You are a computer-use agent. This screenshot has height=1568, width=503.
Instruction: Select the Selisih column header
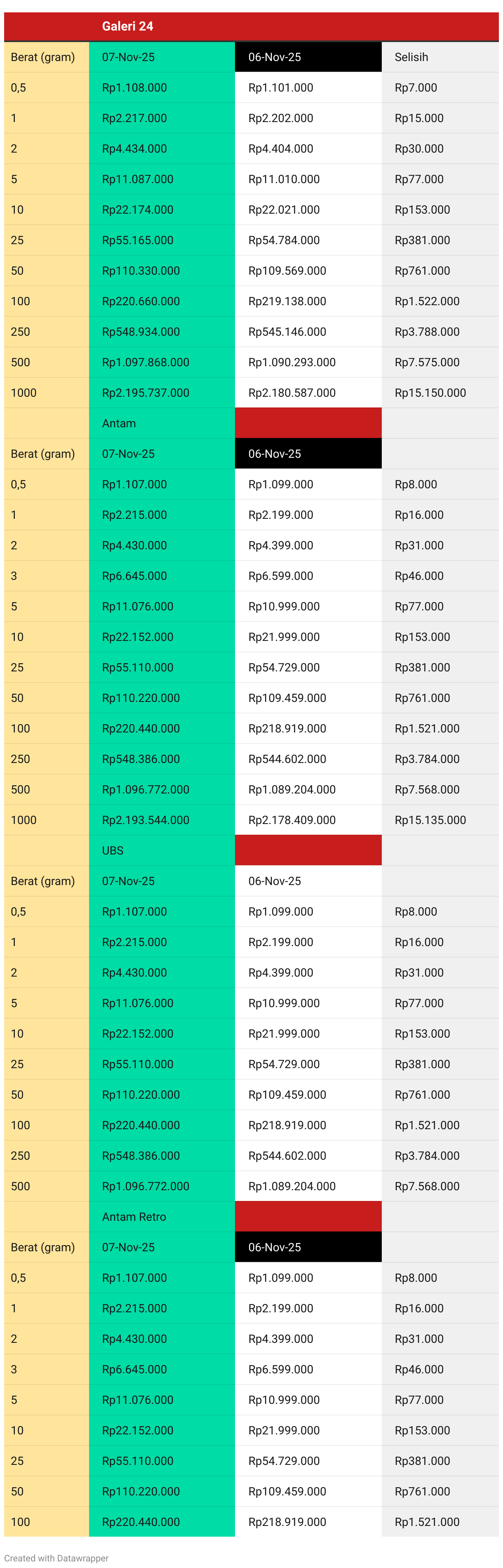coord(411,57)
